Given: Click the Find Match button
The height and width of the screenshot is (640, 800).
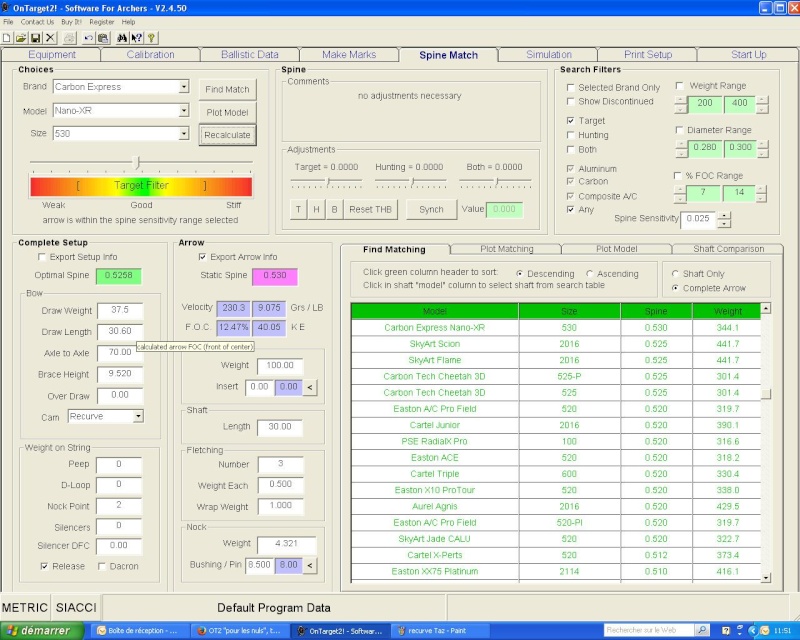Looking at the screenshot, I should click(227, 89).
